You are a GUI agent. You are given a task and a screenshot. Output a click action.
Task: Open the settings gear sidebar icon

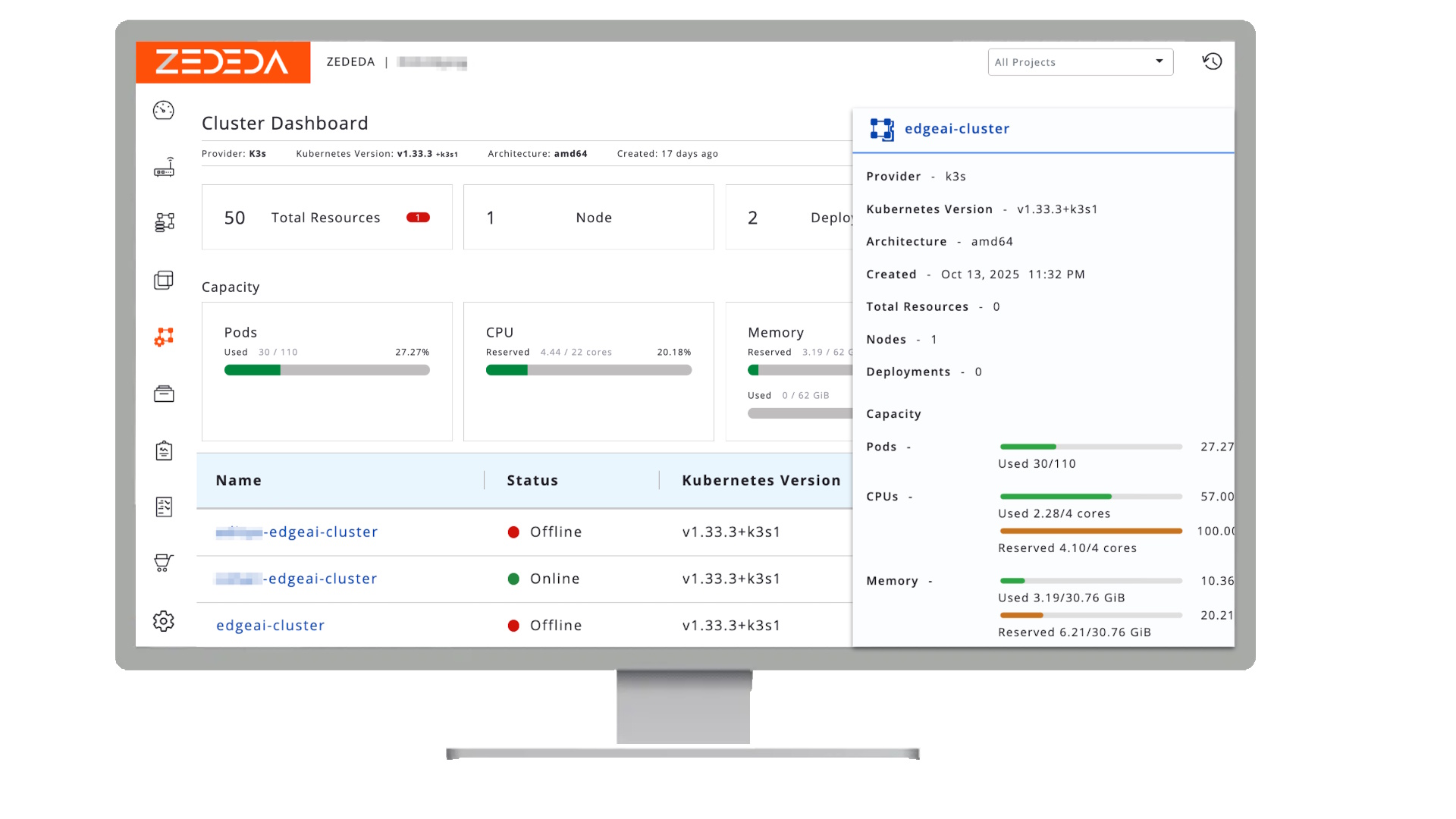coord(164,621)
